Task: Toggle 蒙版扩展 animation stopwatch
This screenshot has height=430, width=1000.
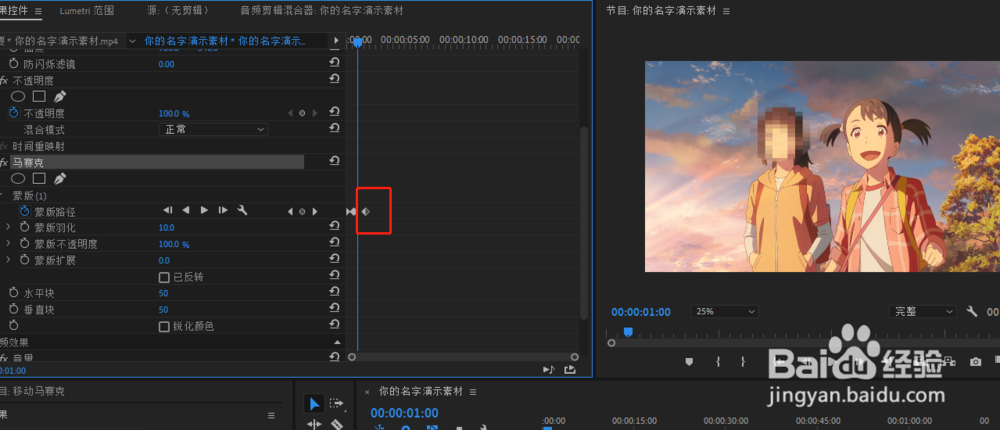Action: click(25, 260)
